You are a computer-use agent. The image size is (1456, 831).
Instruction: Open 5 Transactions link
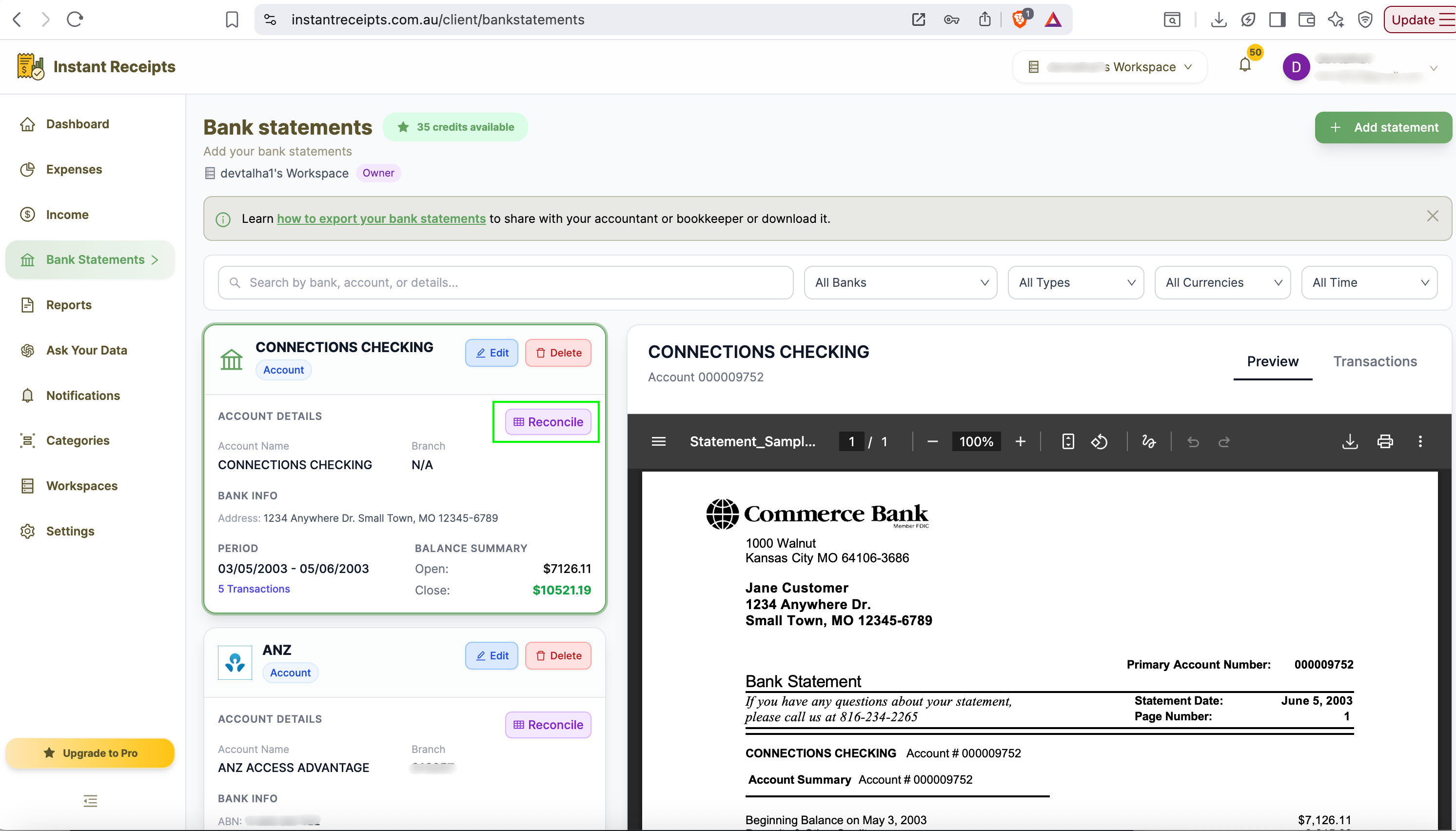(254, 589)
